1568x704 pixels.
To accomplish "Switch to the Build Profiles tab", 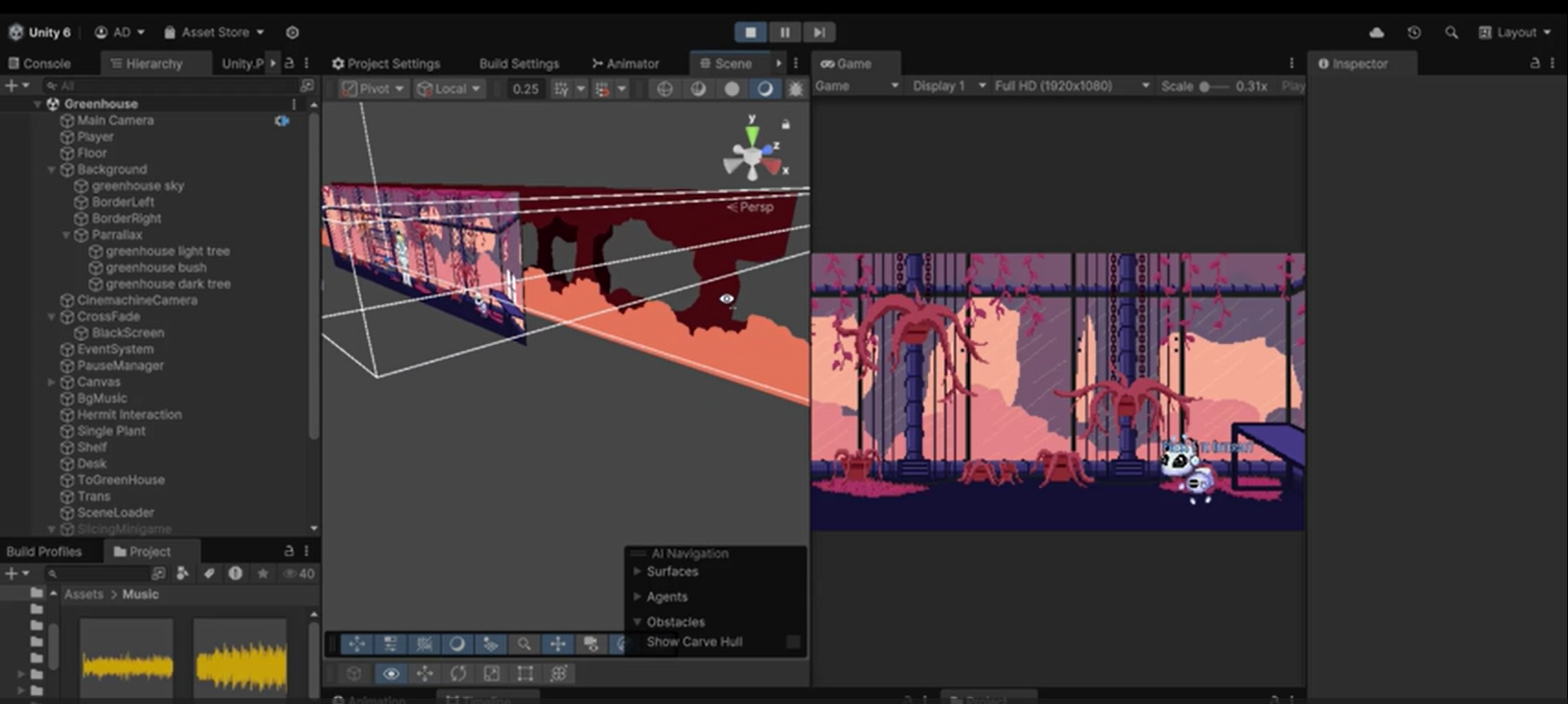I will tap(44, 551).
